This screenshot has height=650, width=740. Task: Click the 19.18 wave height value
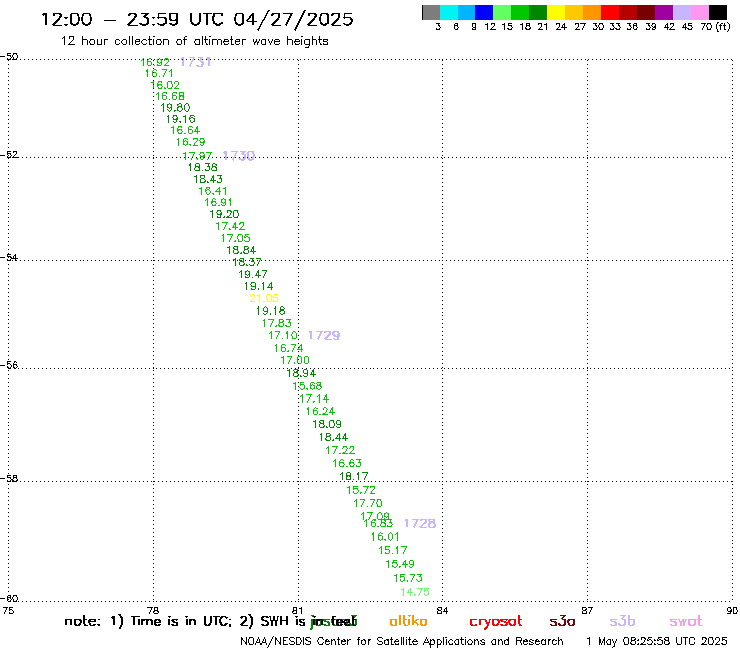pyautogui.click(x=271, y=311)
